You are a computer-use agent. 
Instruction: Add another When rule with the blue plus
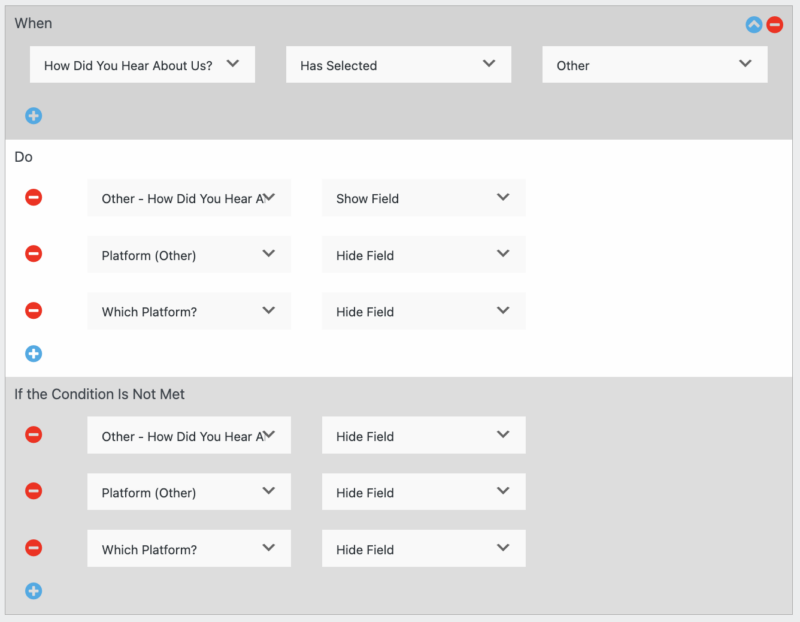(x=34, y=116)
